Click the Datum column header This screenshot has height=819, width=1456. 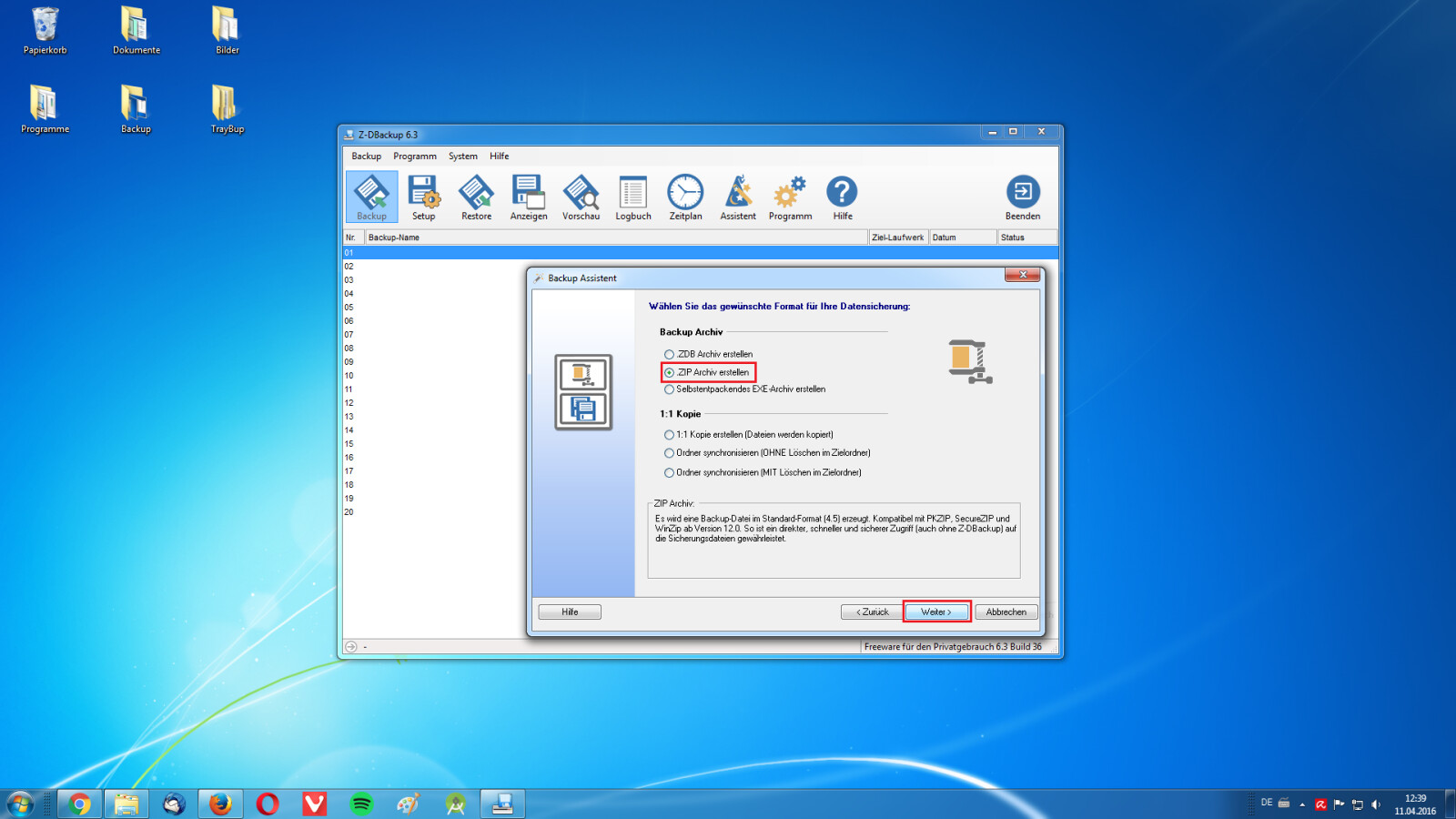(x=963, y=238)
